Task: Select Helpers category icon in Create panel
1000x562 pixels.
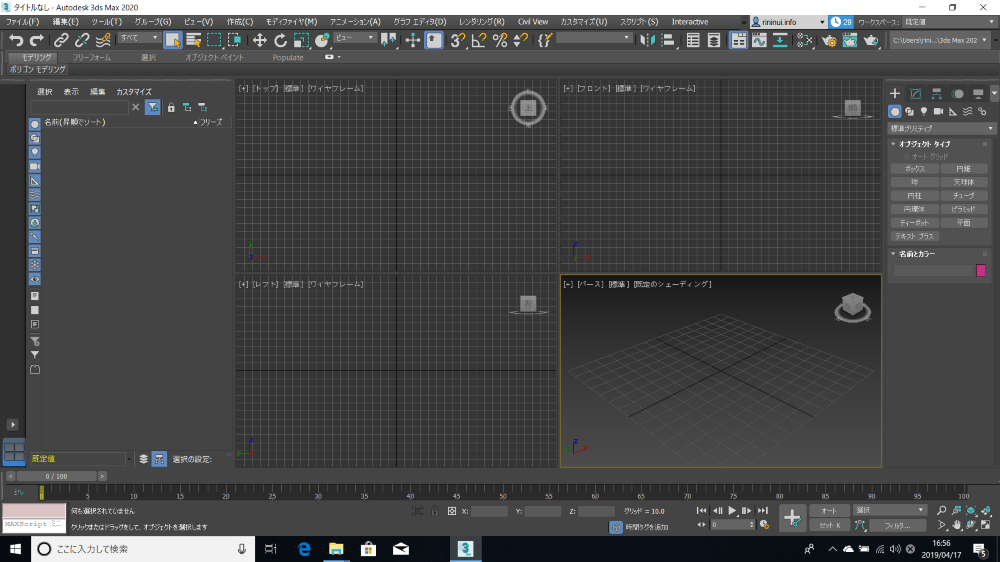Action: [x=953, y=112]
